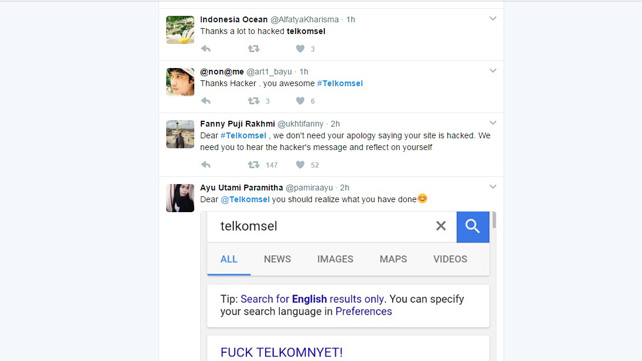Screen dimensions: 642x361
Task: Click the blue search magnifier button
Action: [472, 227]
